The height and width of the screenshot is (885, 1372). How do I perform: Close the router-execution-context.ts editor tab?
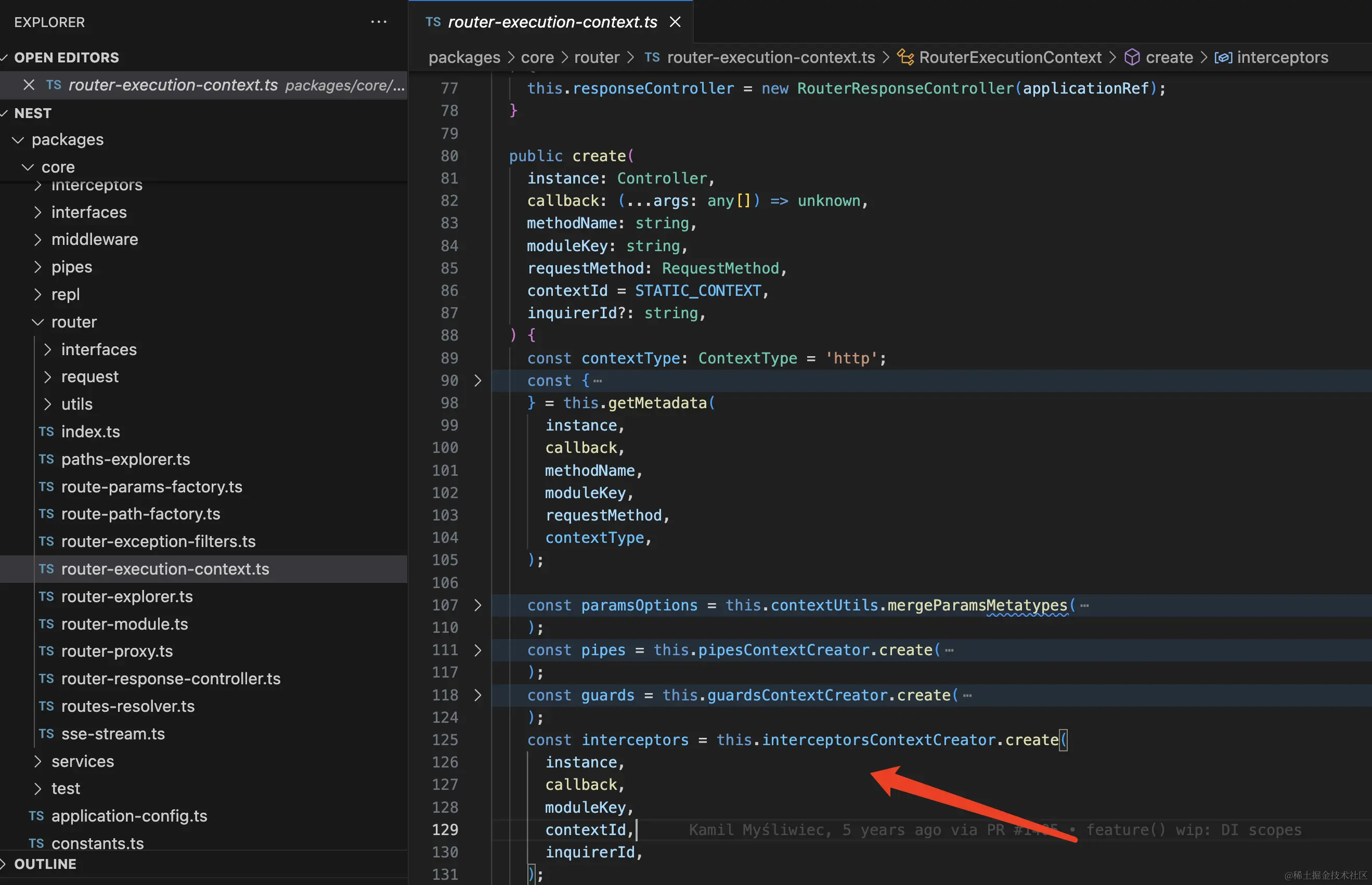click(676, 22)
